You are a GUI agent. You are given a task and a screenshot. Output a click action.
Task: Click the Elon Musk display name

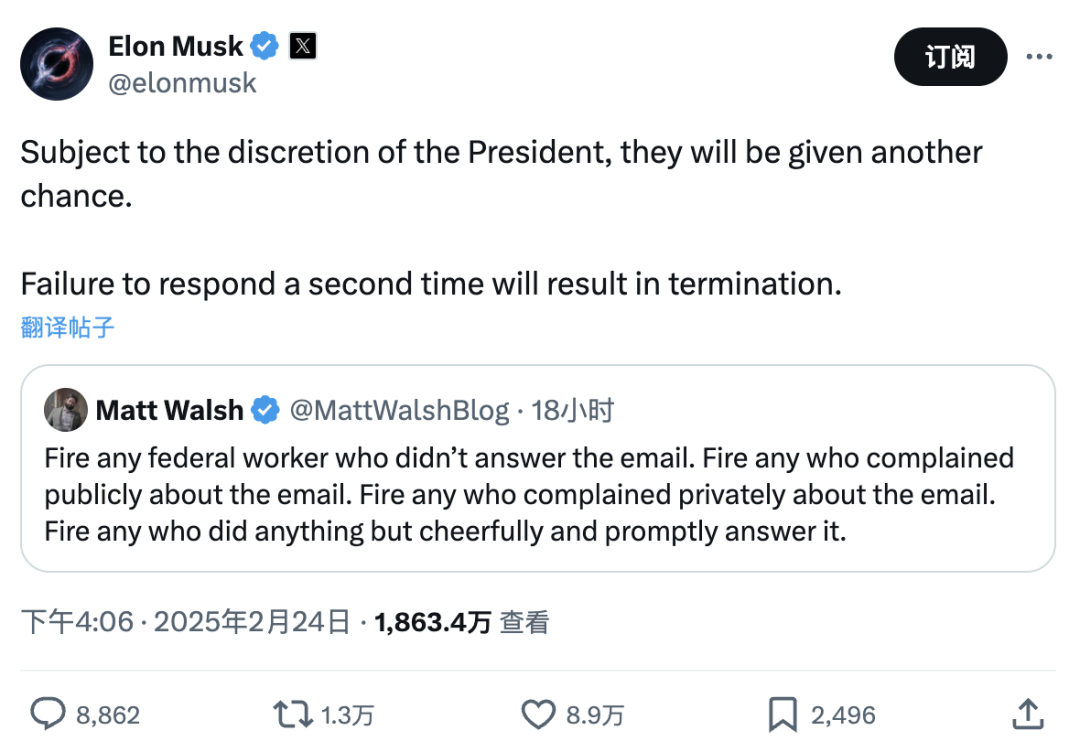click(x=176, y=46)
